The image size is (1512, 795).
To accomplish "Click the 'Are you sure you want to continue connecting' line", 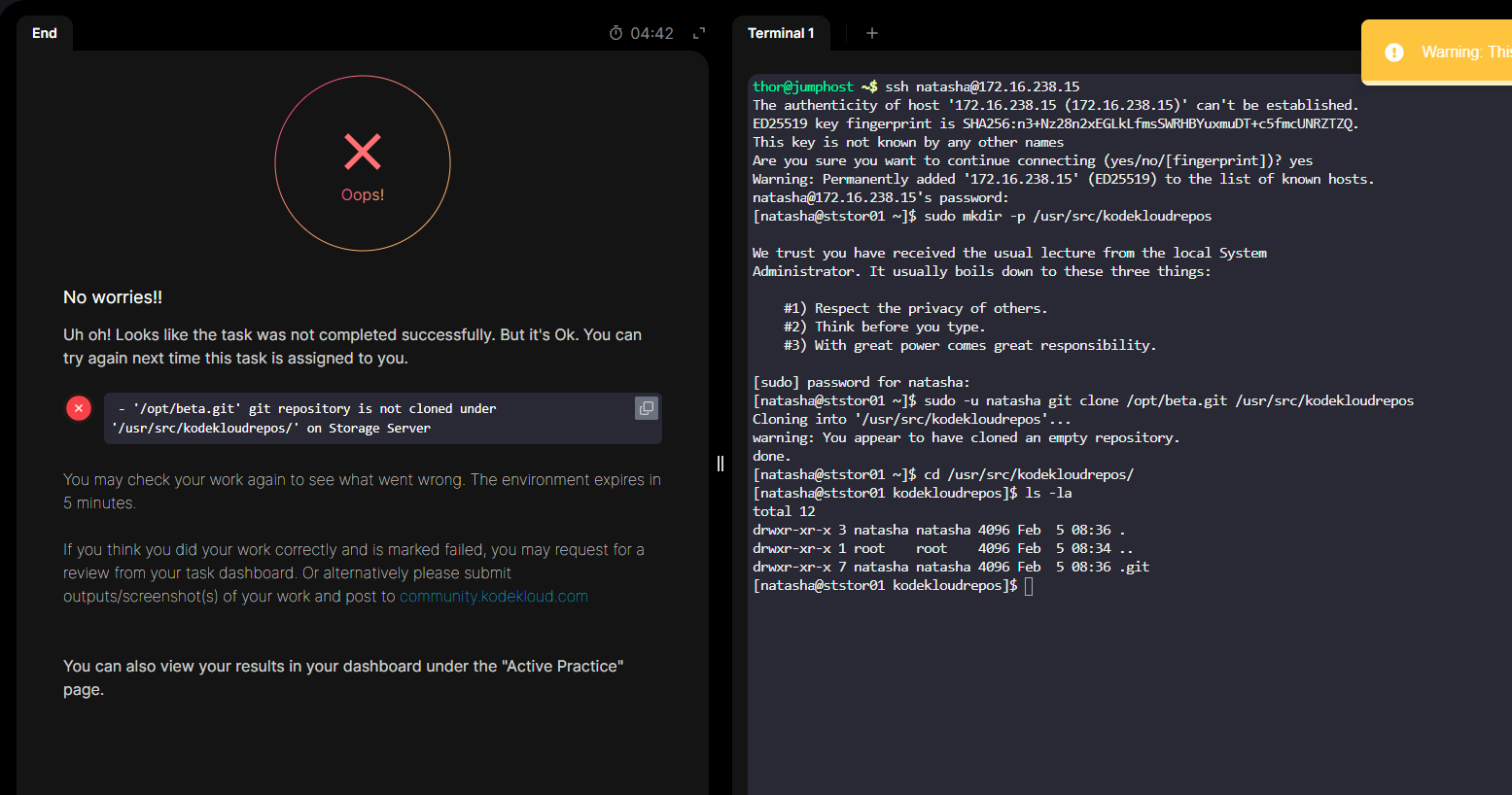I will [x=1033, y=160].
